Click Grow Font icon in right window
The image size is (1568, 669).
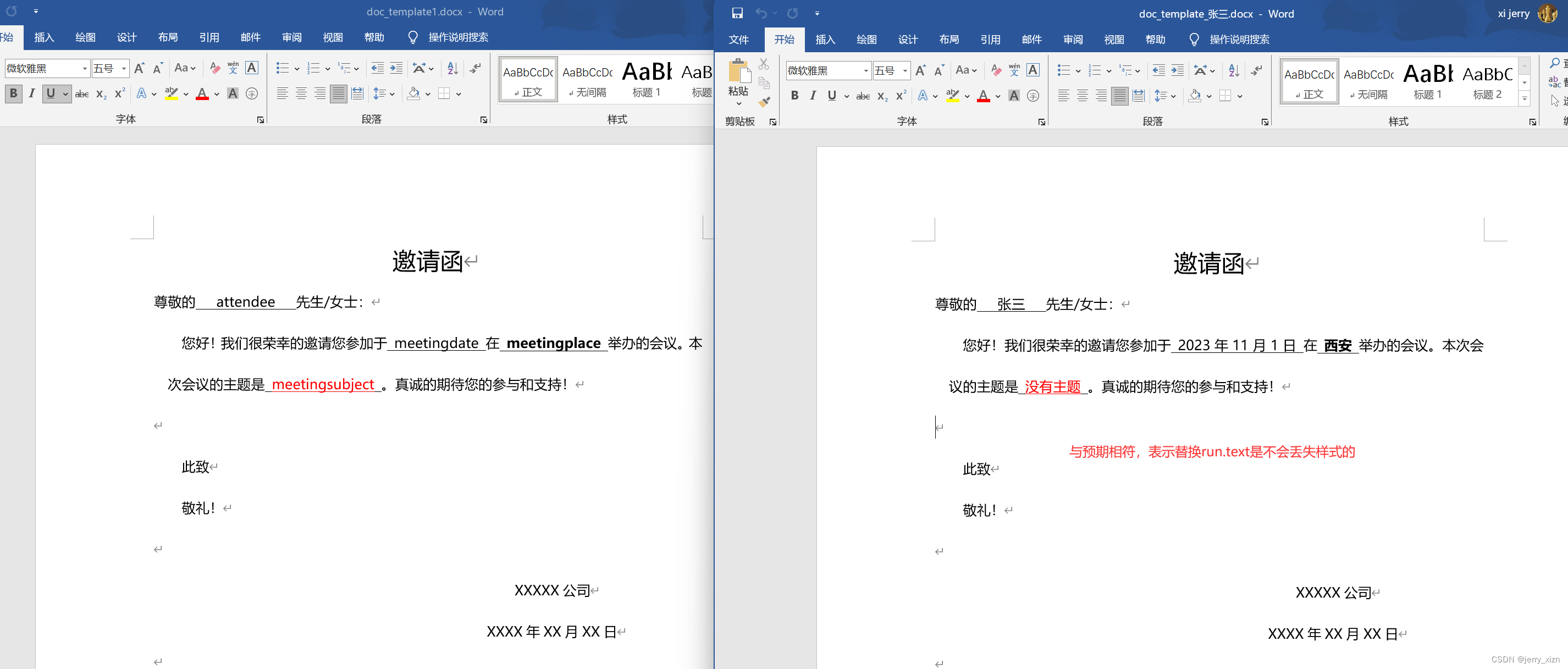tap(920, 70)
